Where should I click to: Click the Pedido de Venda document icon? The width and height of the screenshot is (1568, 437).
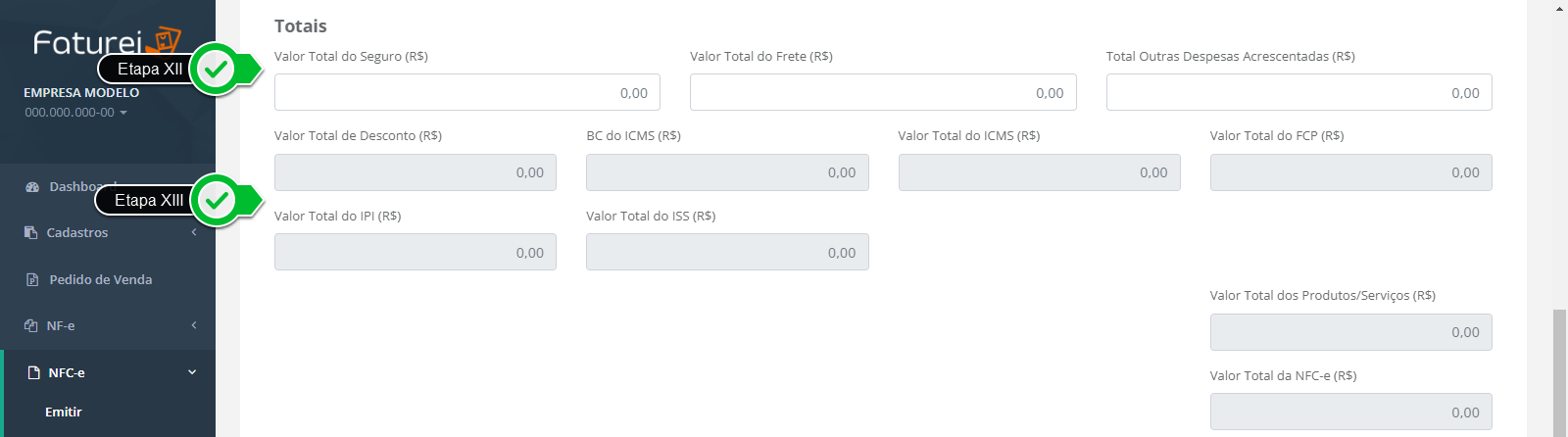pyautogui.click(x=32, y=279)
